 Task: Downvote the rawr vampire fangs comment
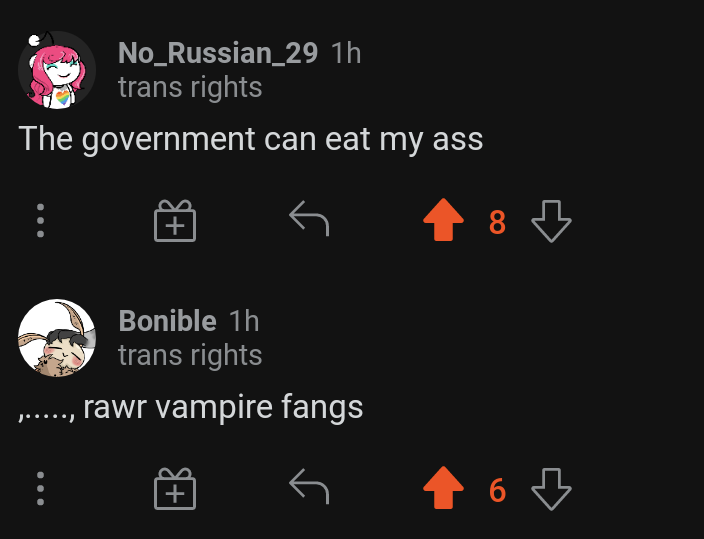pyautogui.click(x=551, y=489)
